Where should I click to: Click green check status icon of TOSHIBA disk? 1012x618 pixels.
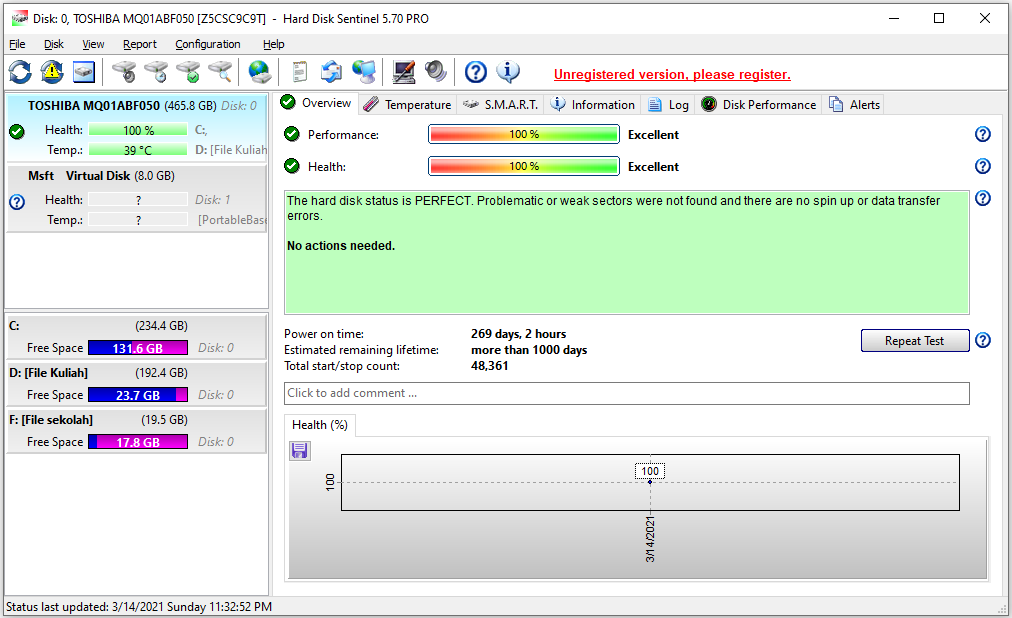[x=17, y=132]
